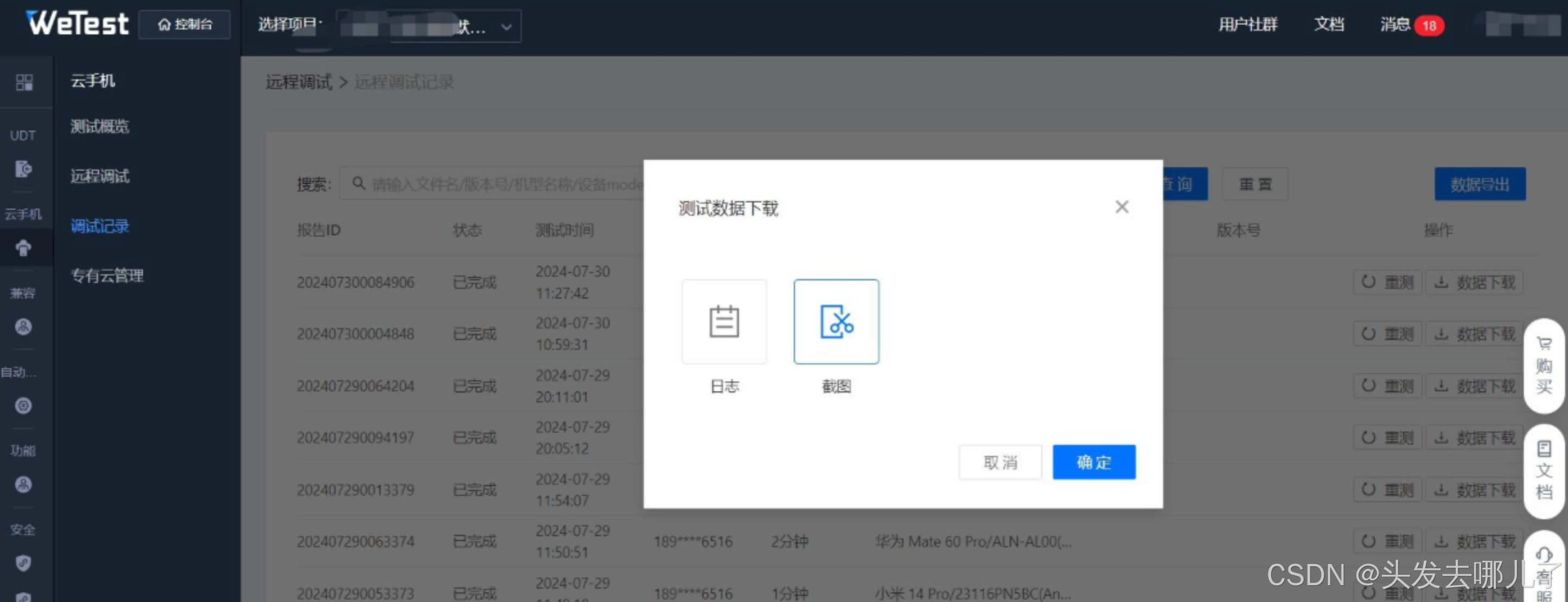Open the 远程调试 menu item
The width and height of the screenshot is (1568, 602).
(x=100, y=176)
